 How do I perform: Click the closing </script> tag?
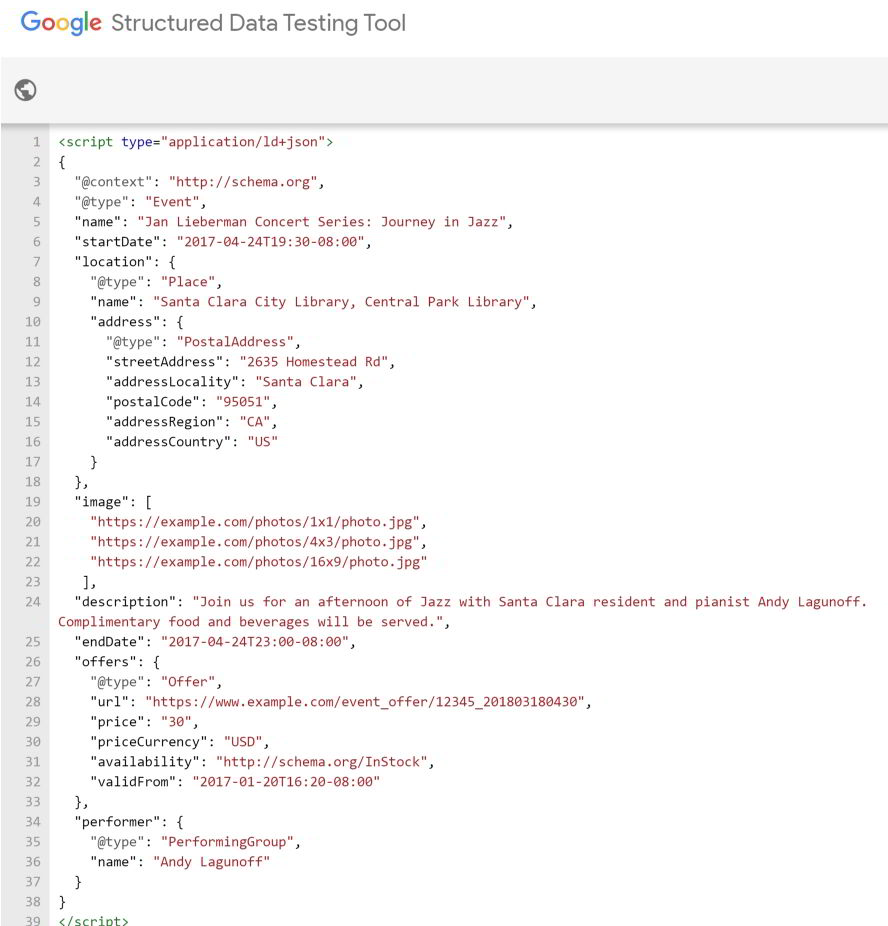tap(93, 920)
